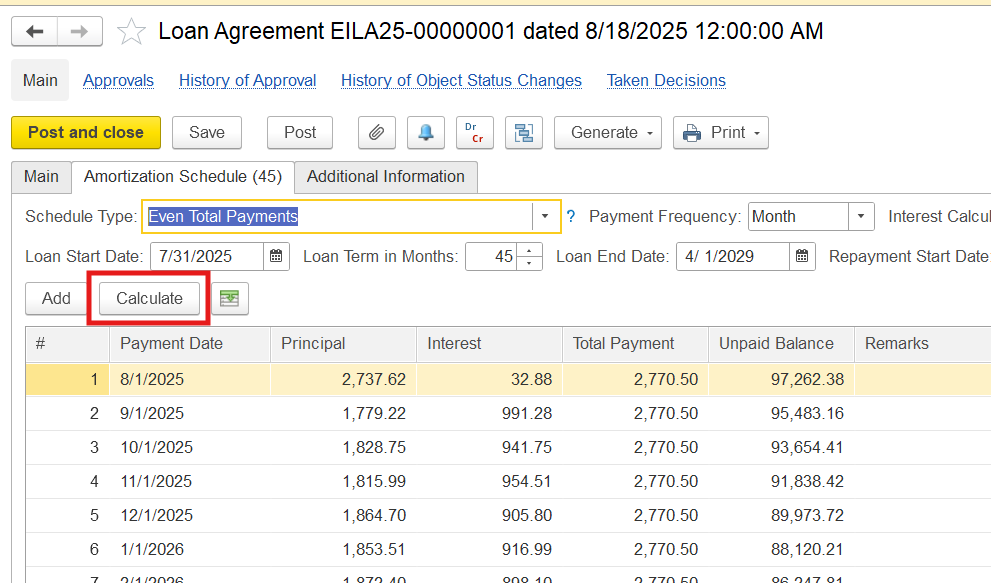Screen dimensions: 991x583
Task: Open the Print dropdown menu
Action: [721, 132]
